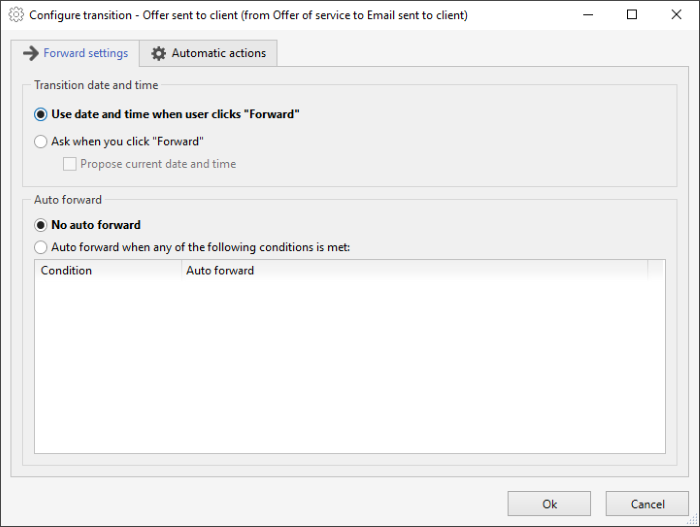700x527 pixels.
Task: Tick the 'Propose current date and time' checkbox
Action: click(70, 164)
